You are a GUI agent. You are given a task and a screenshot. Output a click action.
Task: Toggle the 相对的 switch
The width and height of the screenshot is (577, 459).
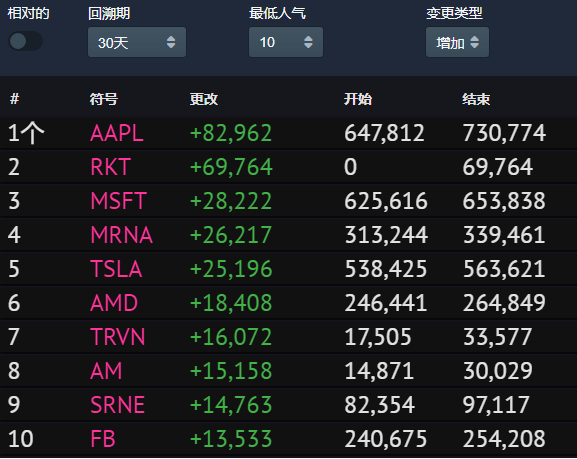pos(25,41)
